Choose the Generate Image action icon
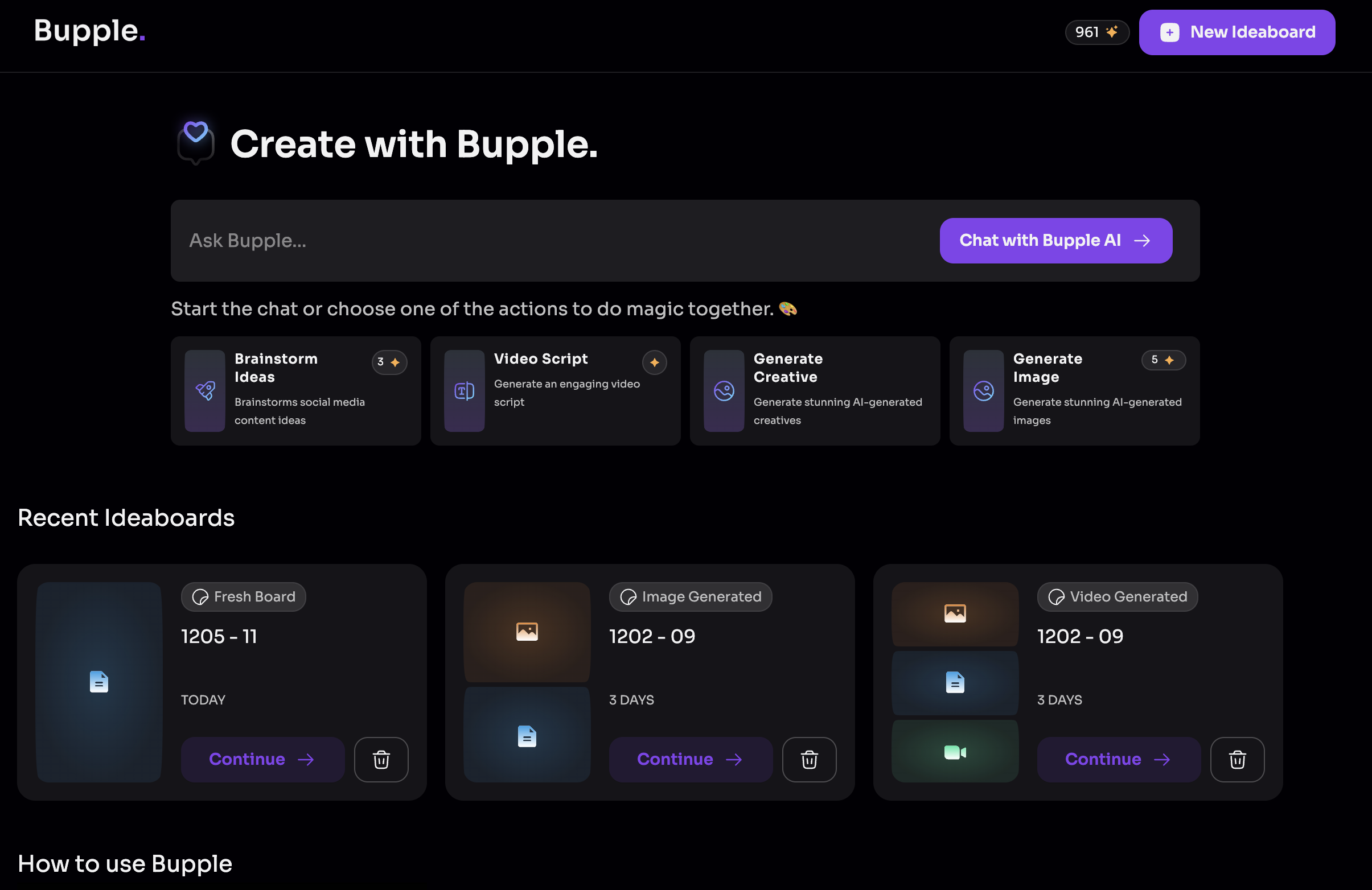Image resolution: width=1372 pixels, height=890 pixels. [983, 391]
